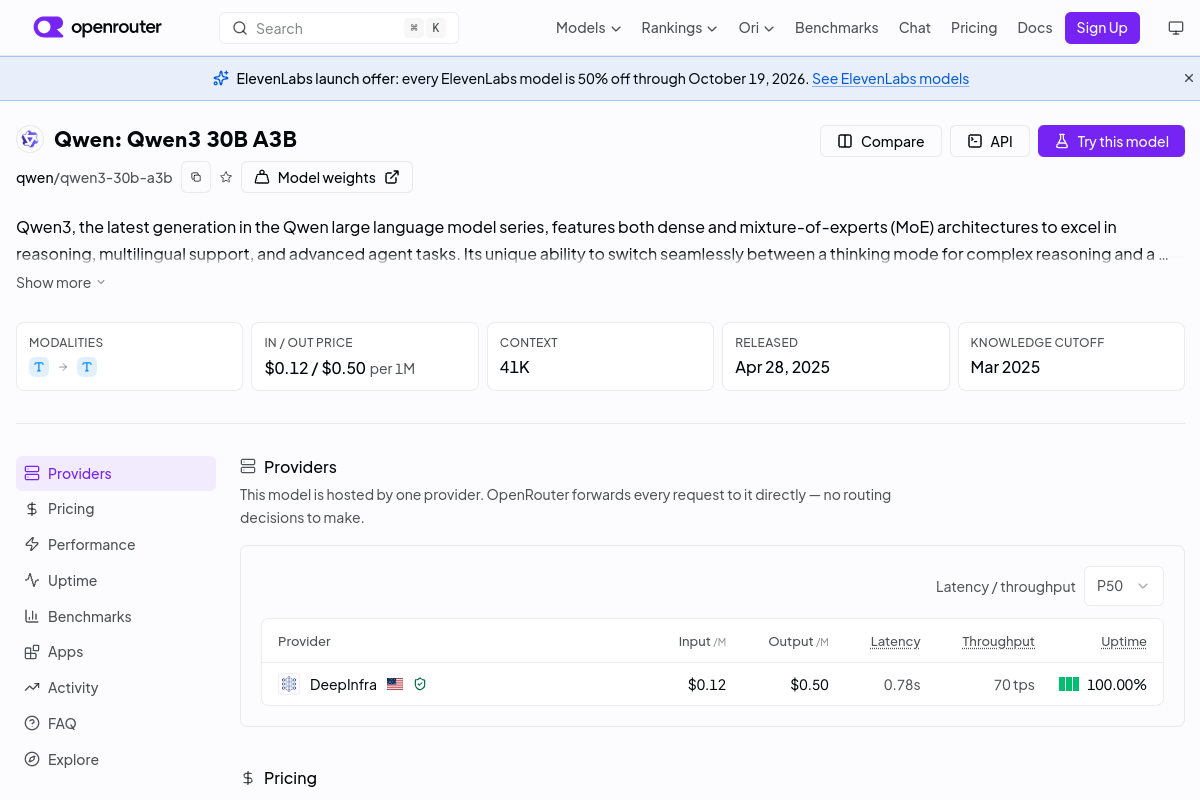Select Apps in the sidebar

[116, 652]
